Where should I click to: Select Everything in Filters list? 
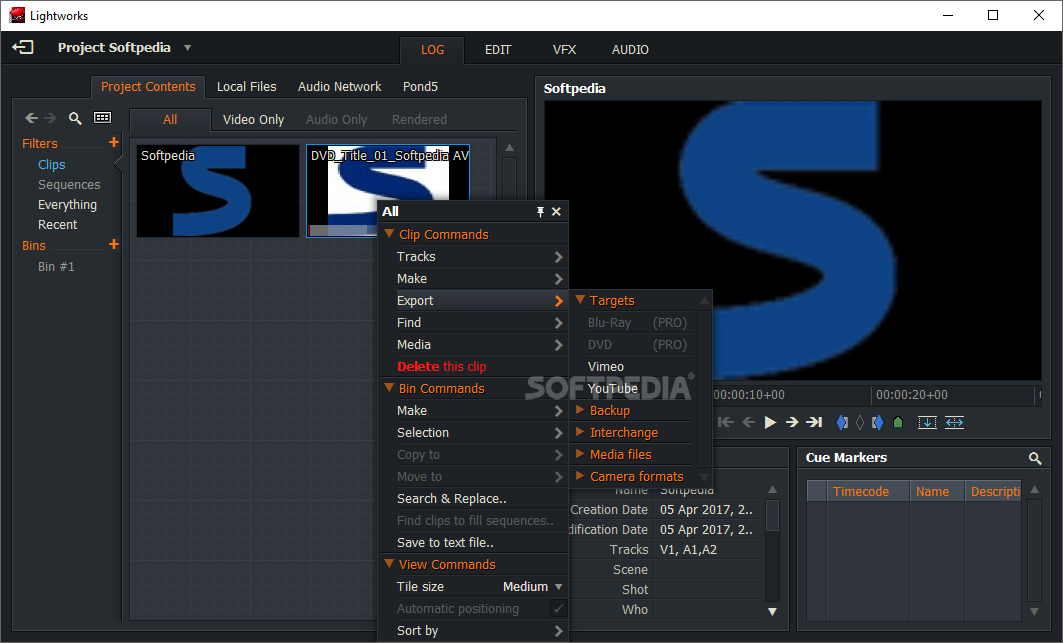click(x=67, y=205)
